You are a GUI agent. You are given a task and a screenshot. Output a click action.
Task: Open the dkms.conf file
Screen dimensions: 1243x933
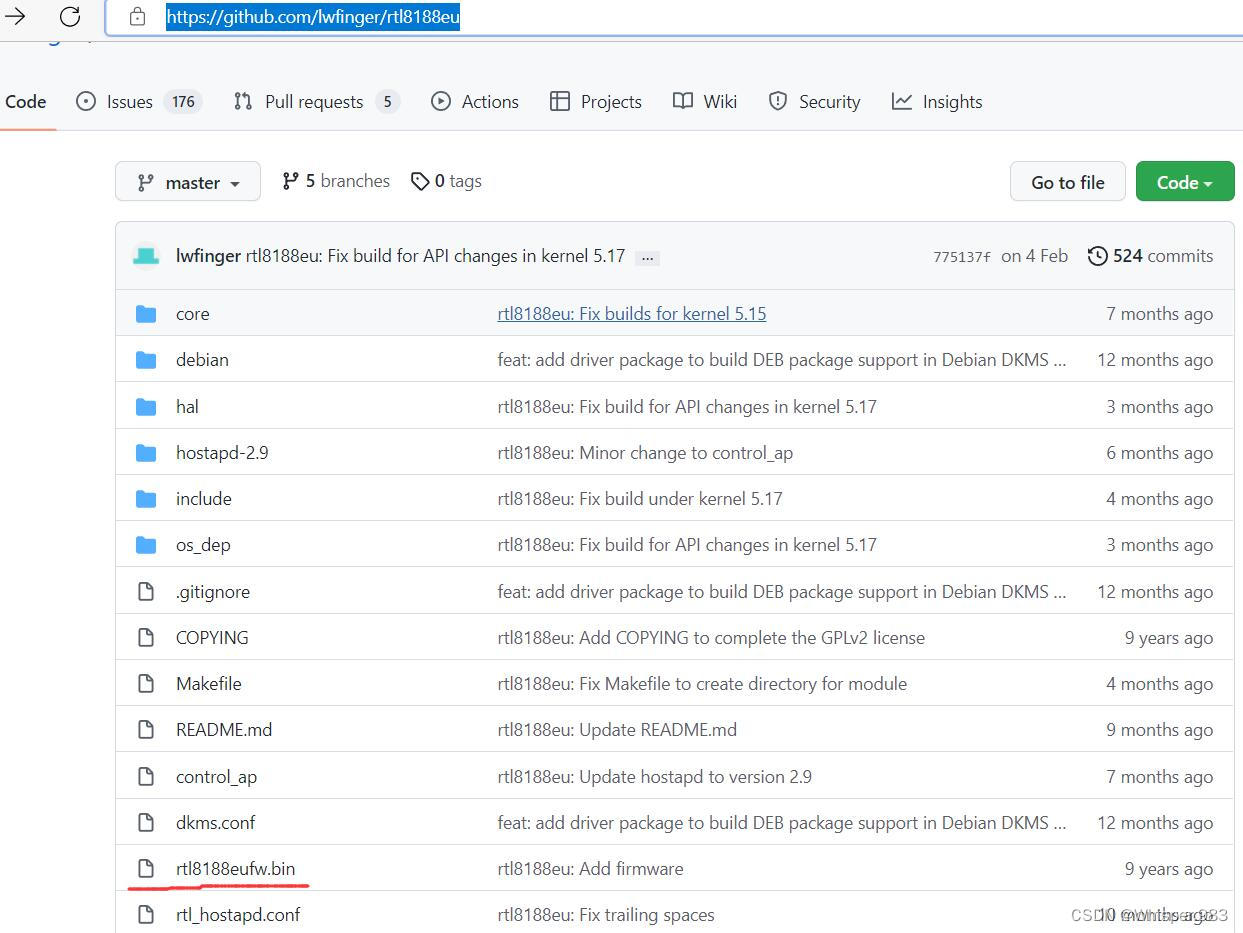(215, 823)
